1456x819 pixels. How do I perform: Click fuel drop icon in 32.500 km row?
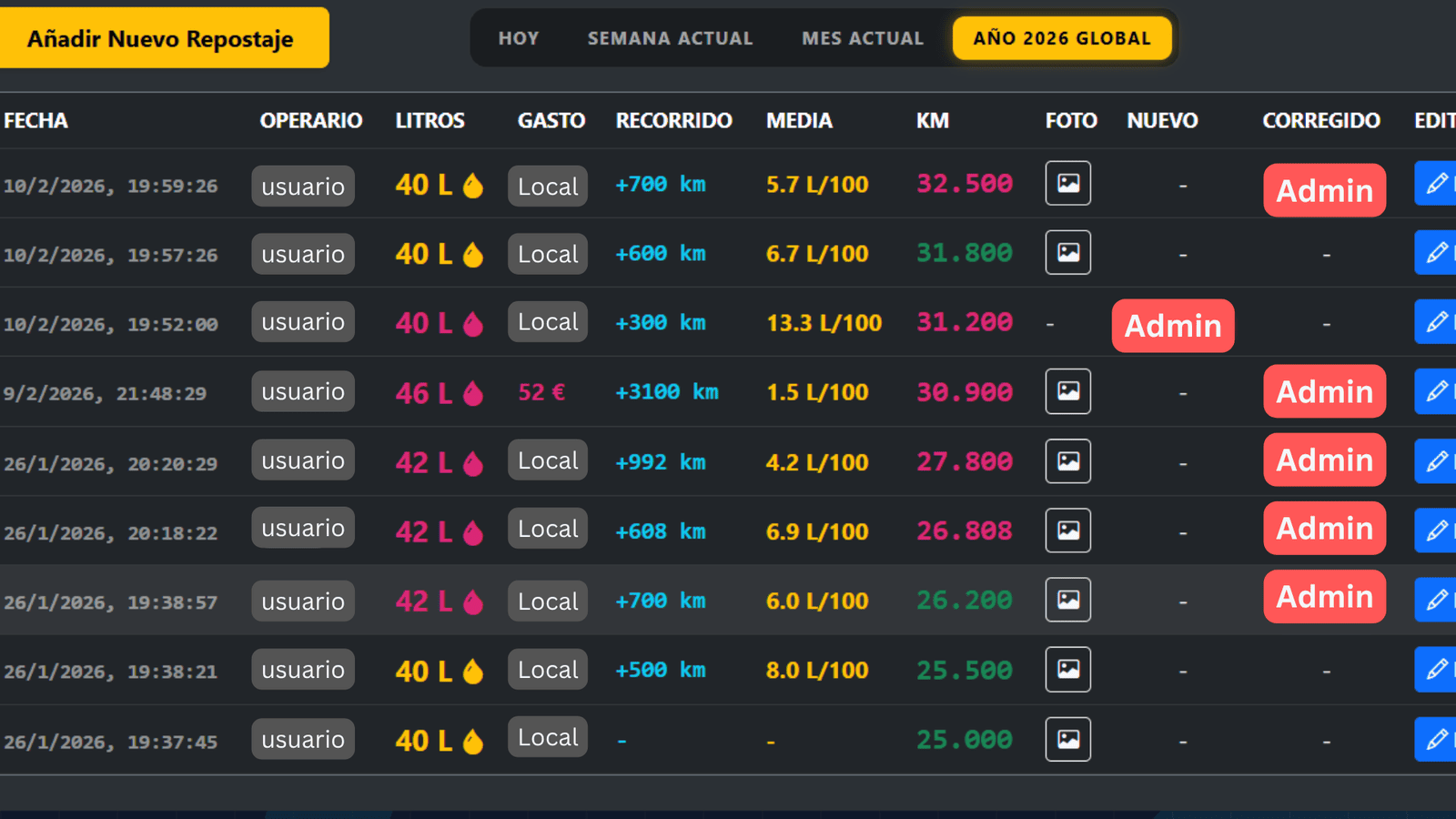click(473, 186)
